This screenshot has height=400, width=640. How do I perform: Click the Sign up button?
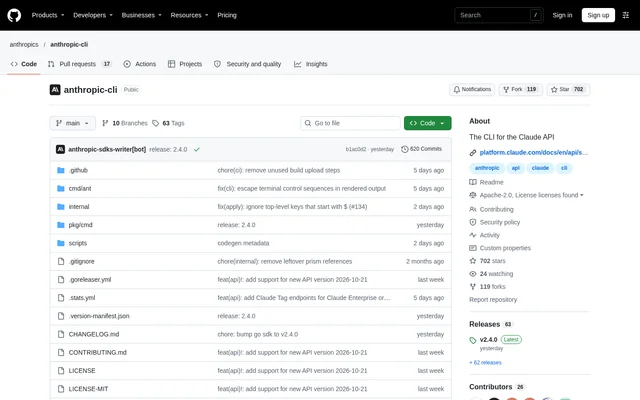click(598, 15)
